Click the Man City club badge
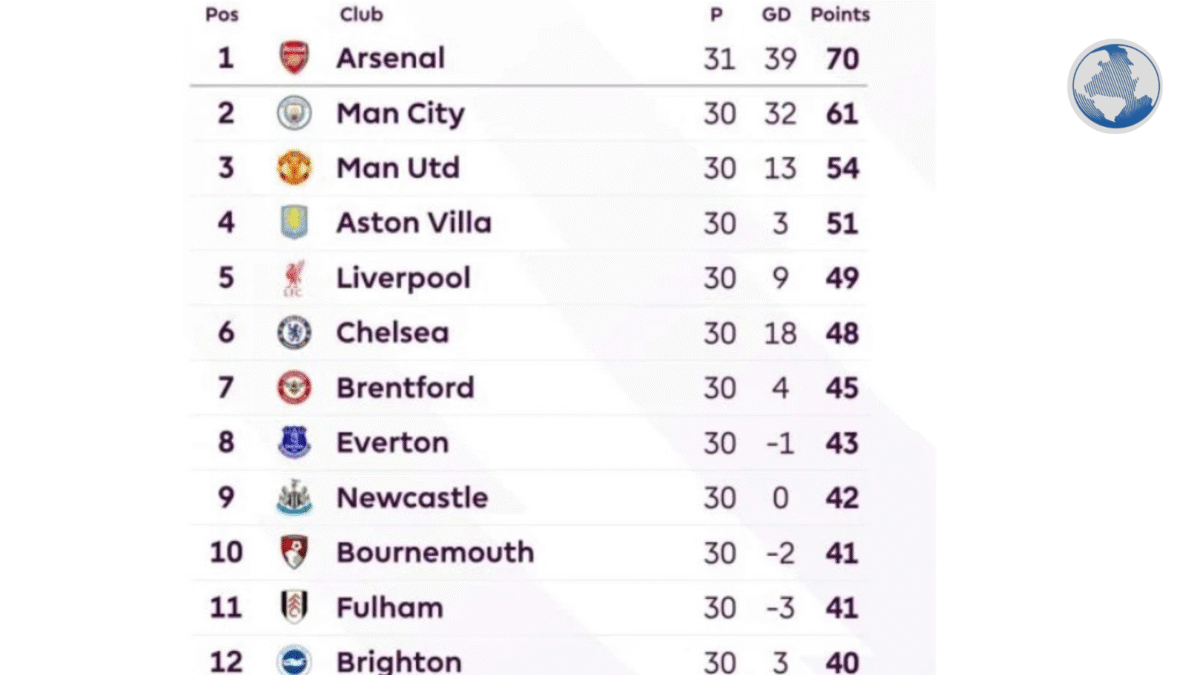The height and width of the screenshot is (675, 1200). coord(294,113)
